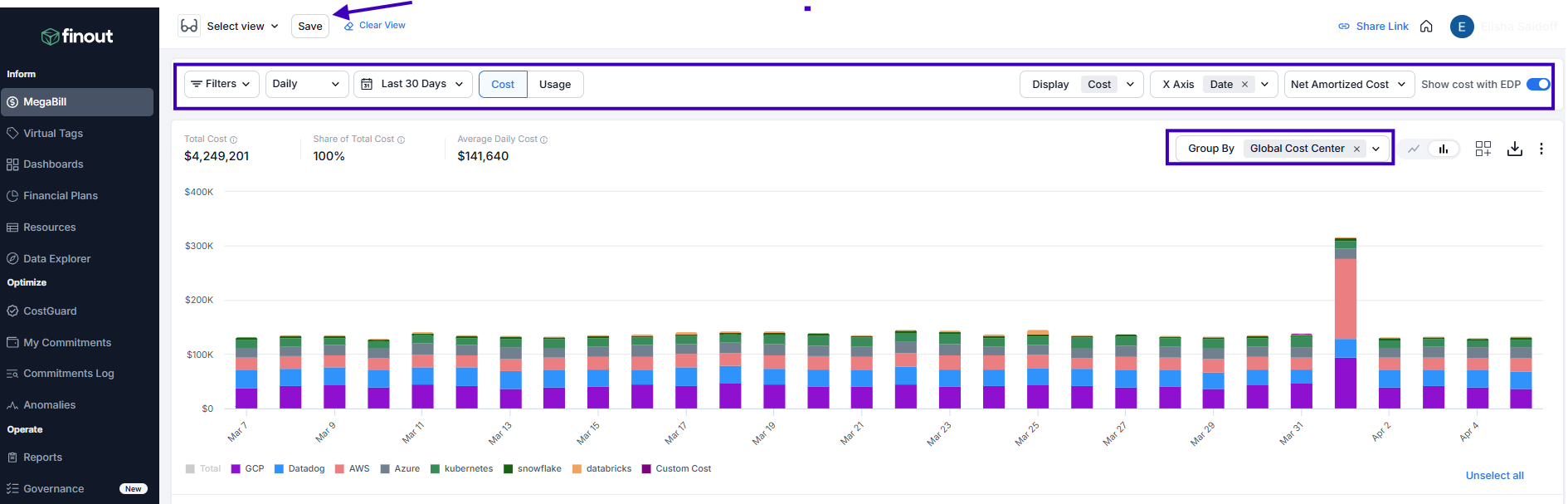Switch to bar chart view
The height and width of the screenshot is (504, 1568).
tap(1444, 149)
